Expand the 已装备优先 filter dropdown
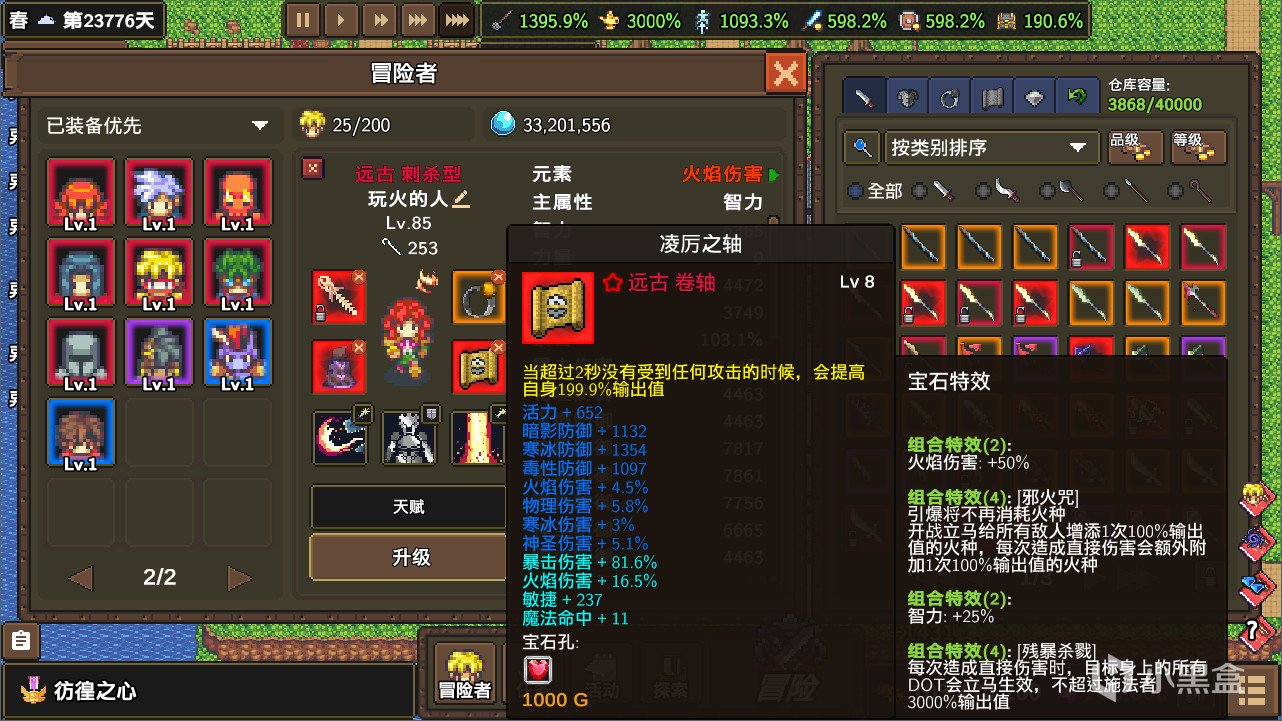The image size is (1282, 721). 157,126
